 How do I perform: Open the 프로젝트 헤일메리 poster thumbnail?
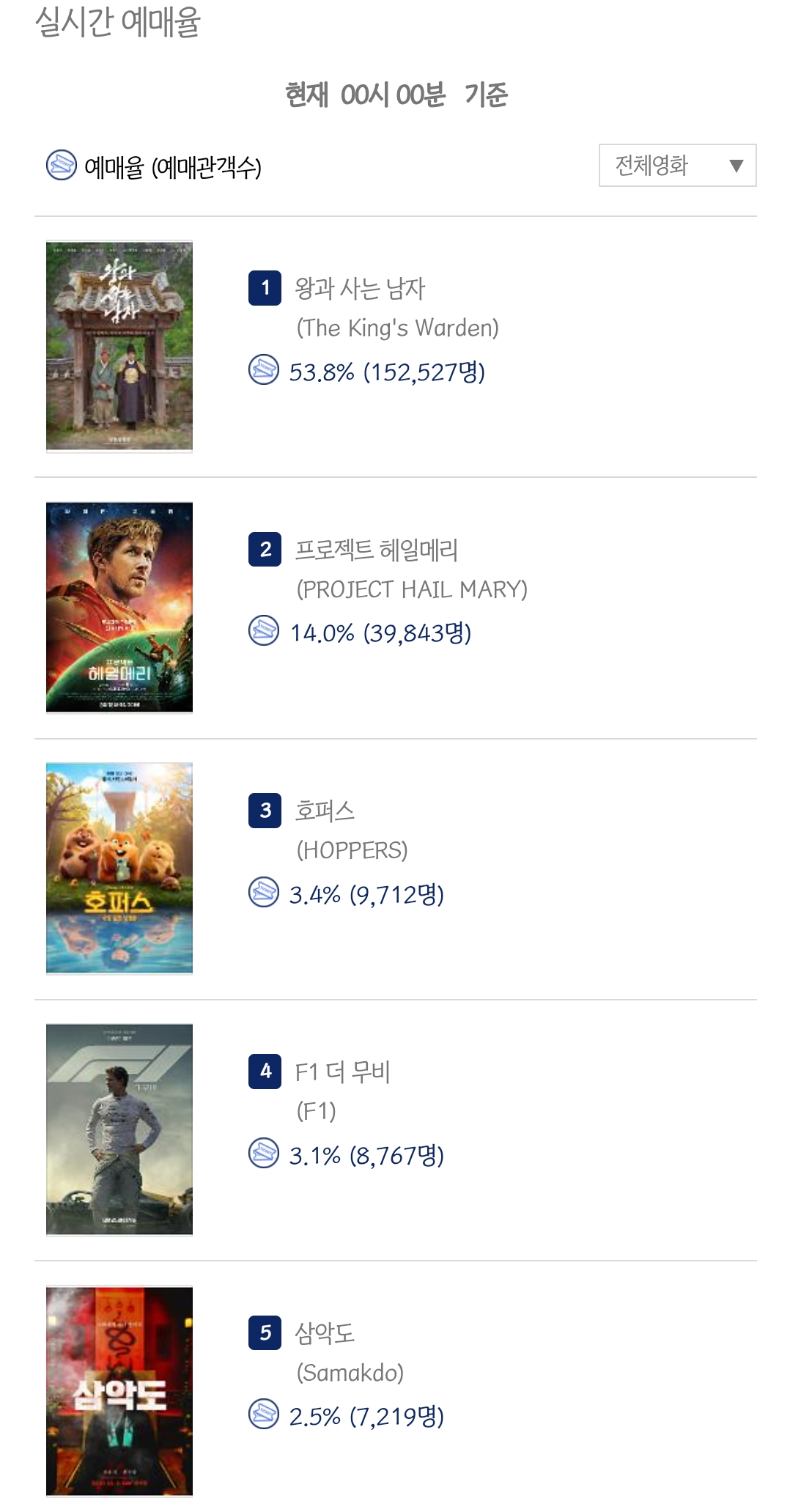[x=119, y=607]
